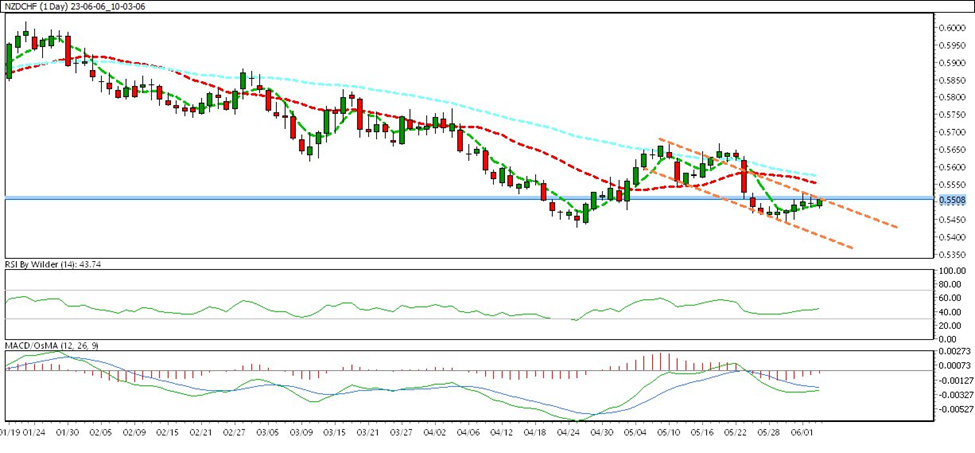This screenshot has width=975, height=453.
Task: Click the 02/05 date label
Action: [101, 430]
